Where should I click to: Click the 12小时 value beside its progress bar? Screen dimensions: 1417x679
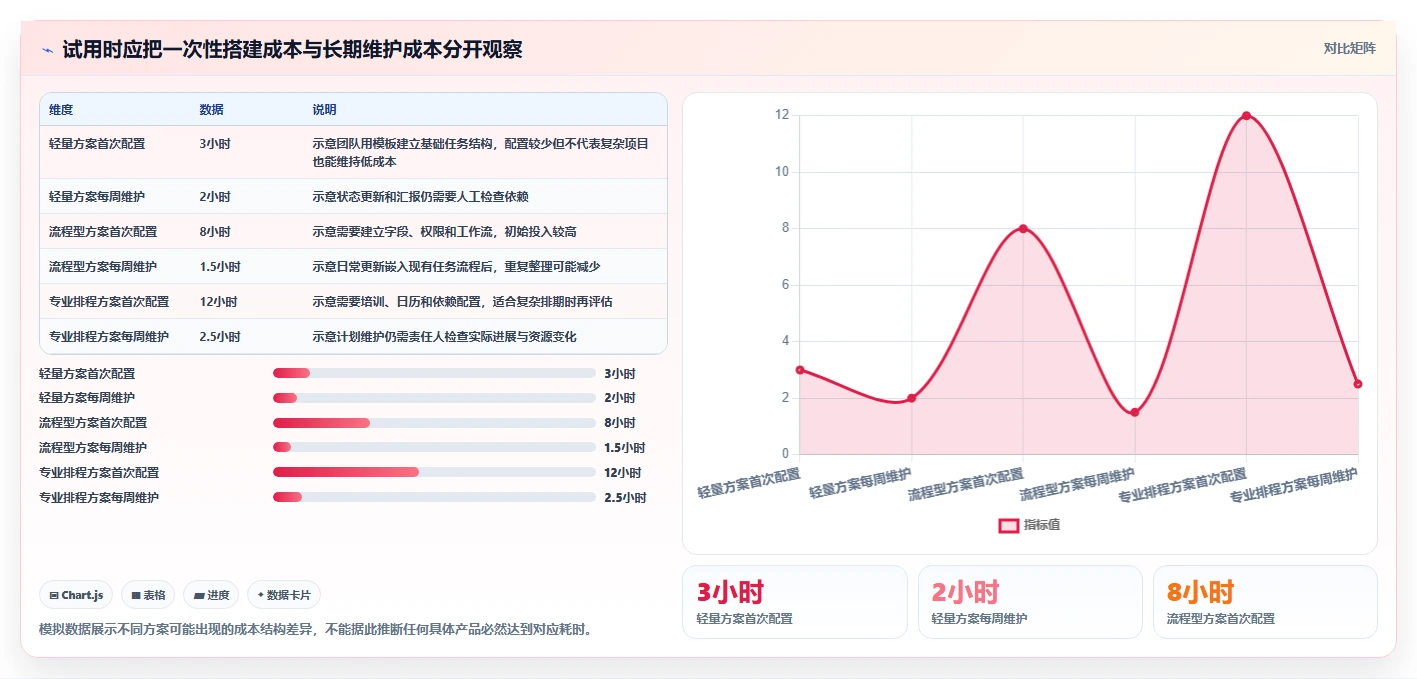pyautogui.click(x=623, y=472)
